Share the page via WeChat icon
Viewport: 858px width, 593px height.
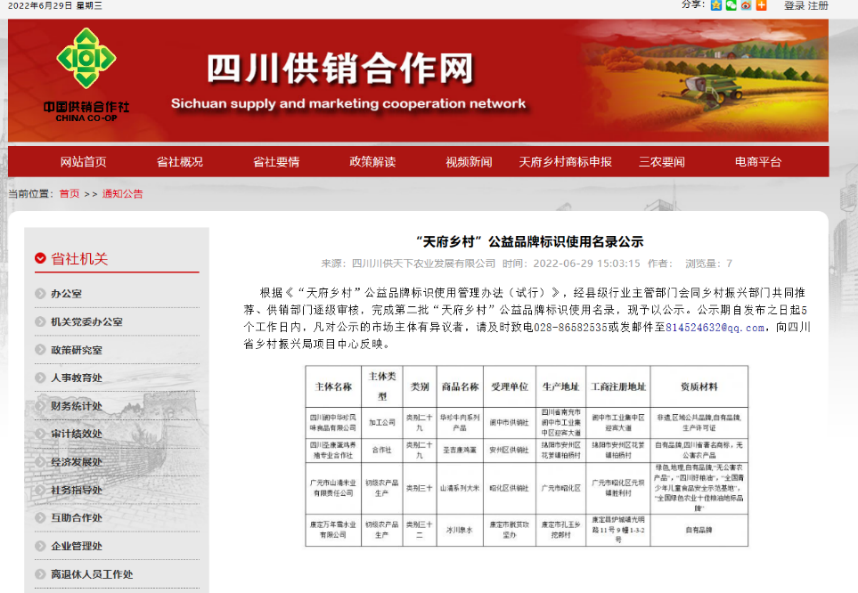(x=731, y=5)
